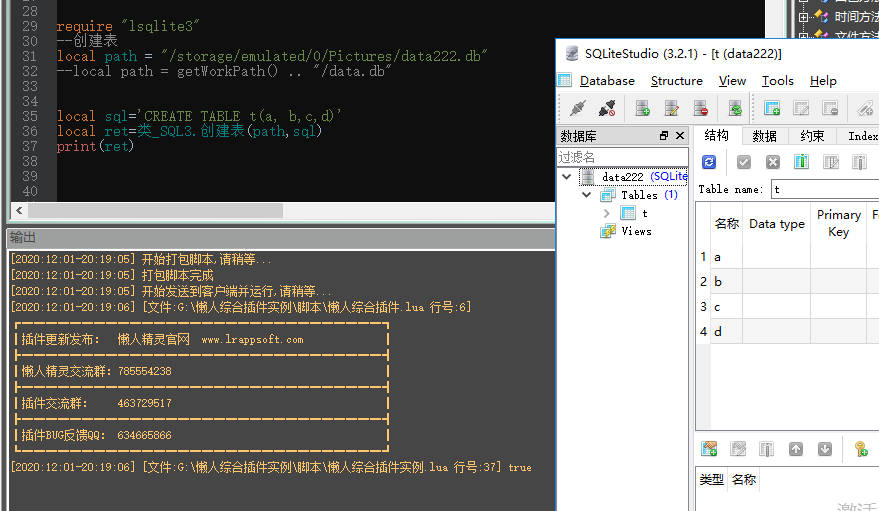Select column row 'b' in structure grid
This screenshot has height=511, width=879.
788,282
